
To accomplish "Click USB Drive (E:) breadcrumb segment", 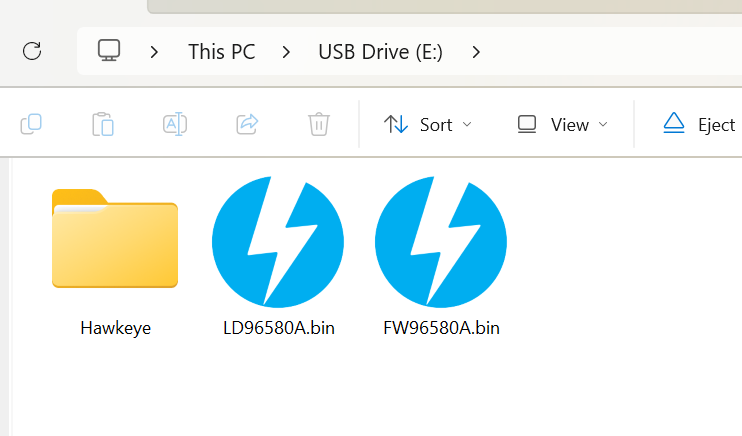I will click(x=380, y=51).
